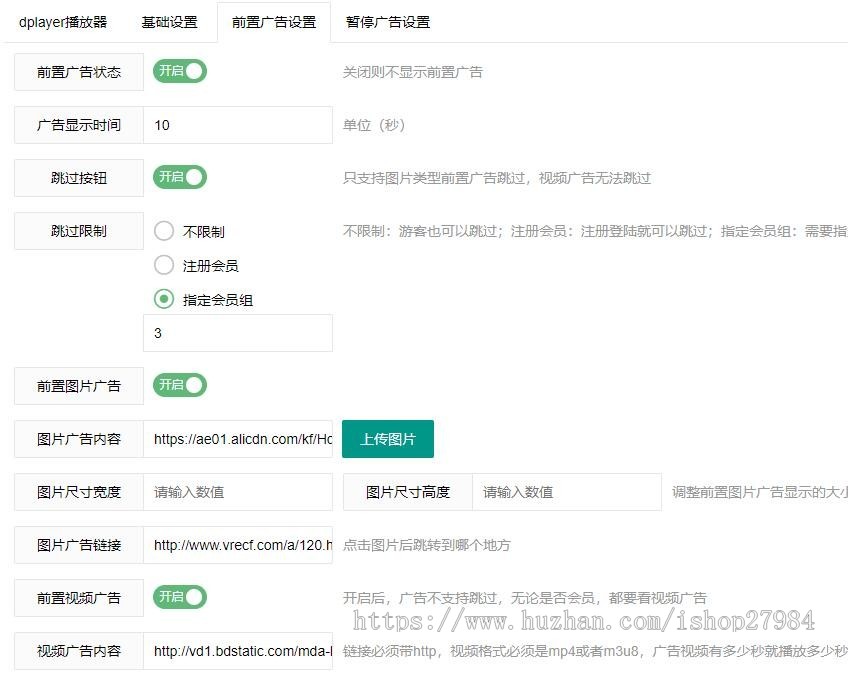Click the 上传图片 button

pos(388,439)
